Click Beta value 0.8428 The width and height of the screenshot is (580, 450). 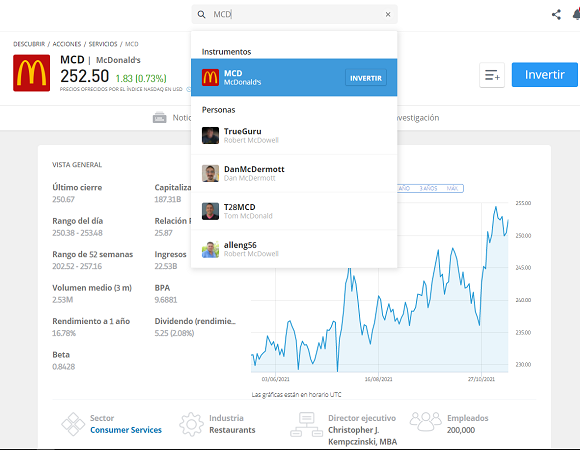[x=64, y=367]
